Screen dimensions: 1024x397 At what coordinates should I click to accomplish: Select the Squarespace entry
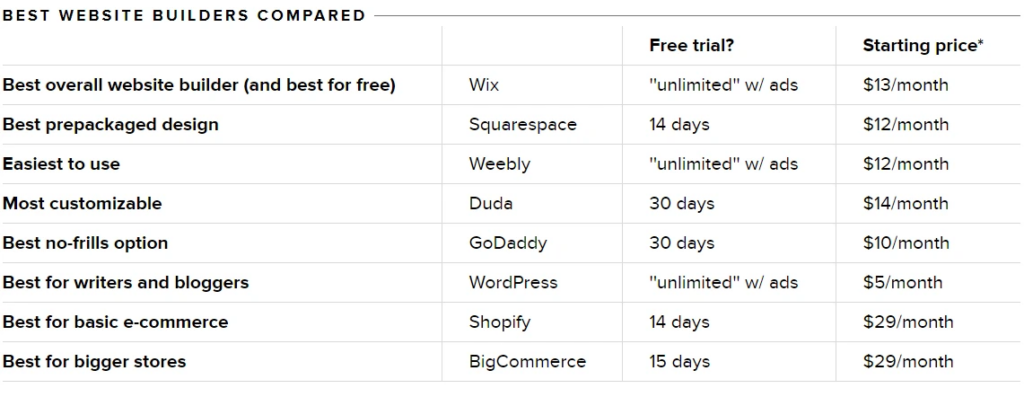click(x=522, y=125)
